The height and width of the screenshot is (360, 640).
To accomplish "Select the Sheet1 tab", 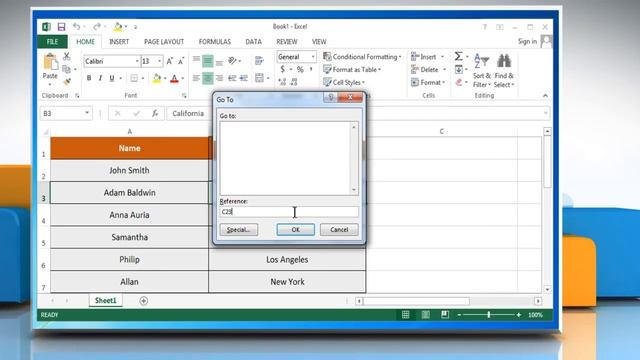I will pyautogui.click(x=106, y=300).
